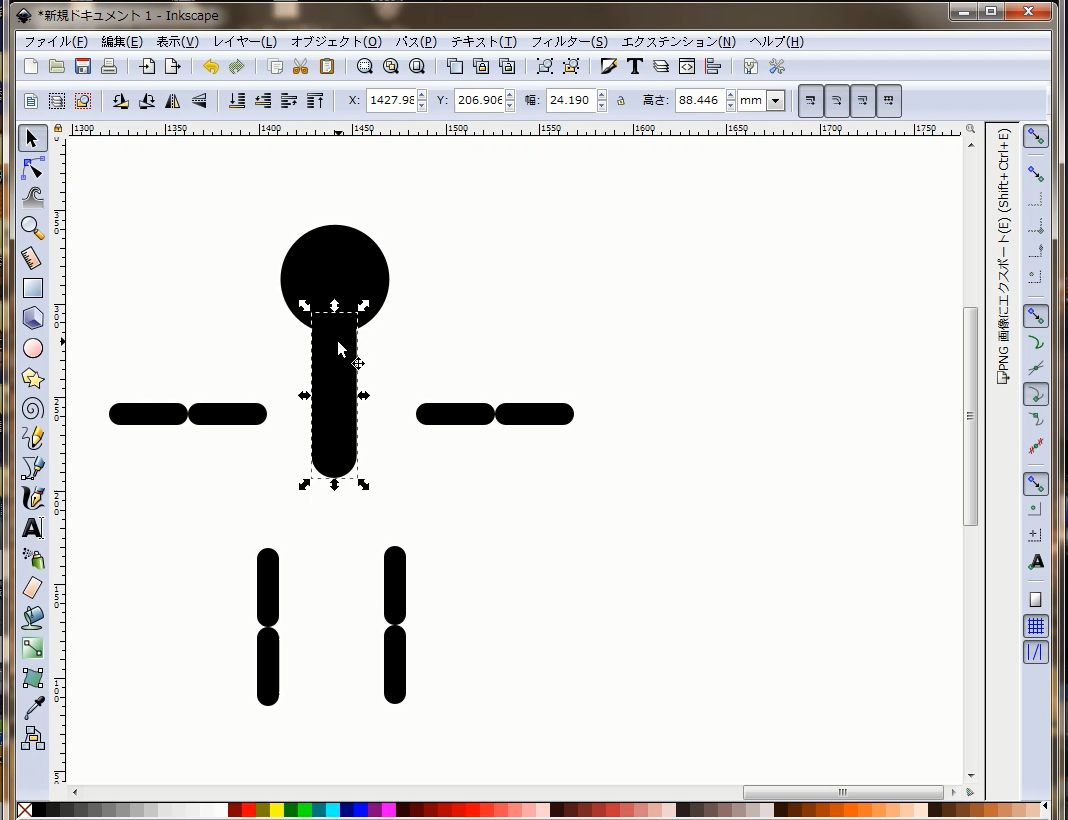Toggle snap to guides button
1068x820 pixels.
tap(1036, 653)
